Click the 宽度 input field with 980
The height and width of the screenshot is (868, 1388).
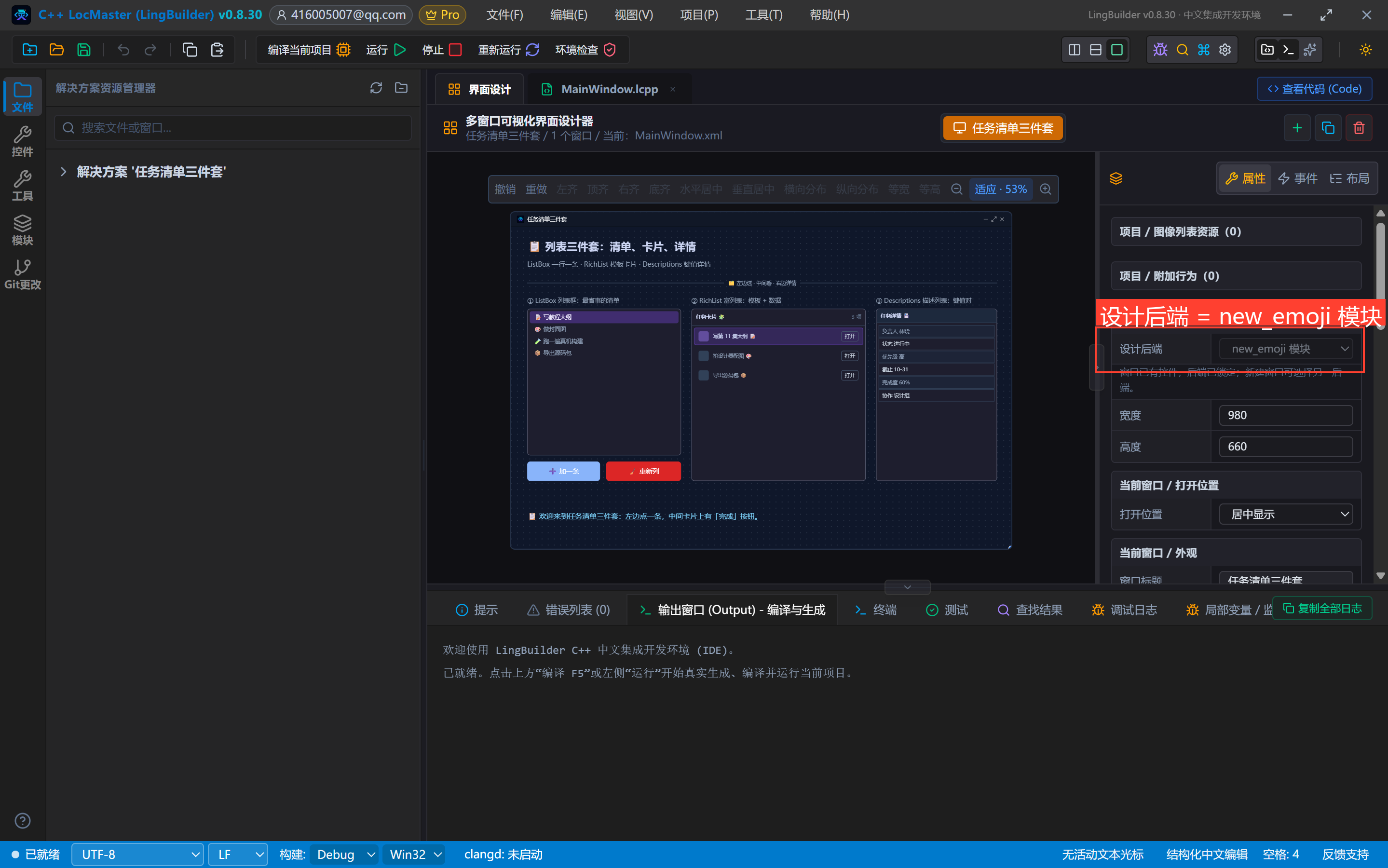[1285, 415]
